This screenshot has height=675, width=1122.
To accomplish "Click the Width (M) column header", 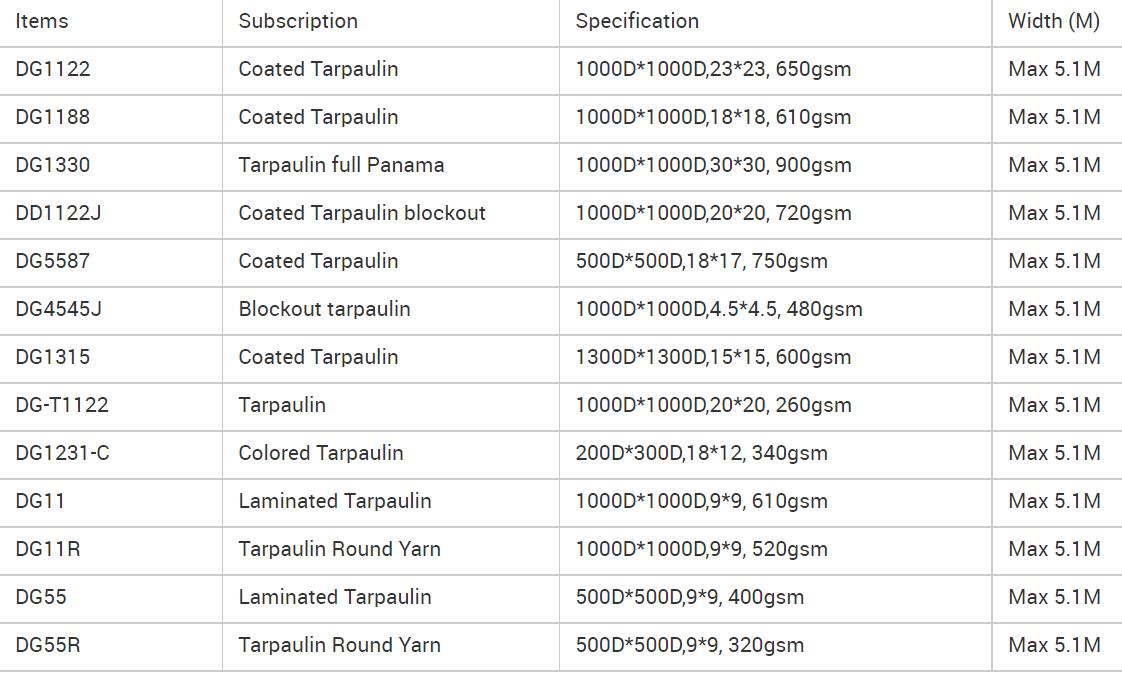I will click(1054, 21).
